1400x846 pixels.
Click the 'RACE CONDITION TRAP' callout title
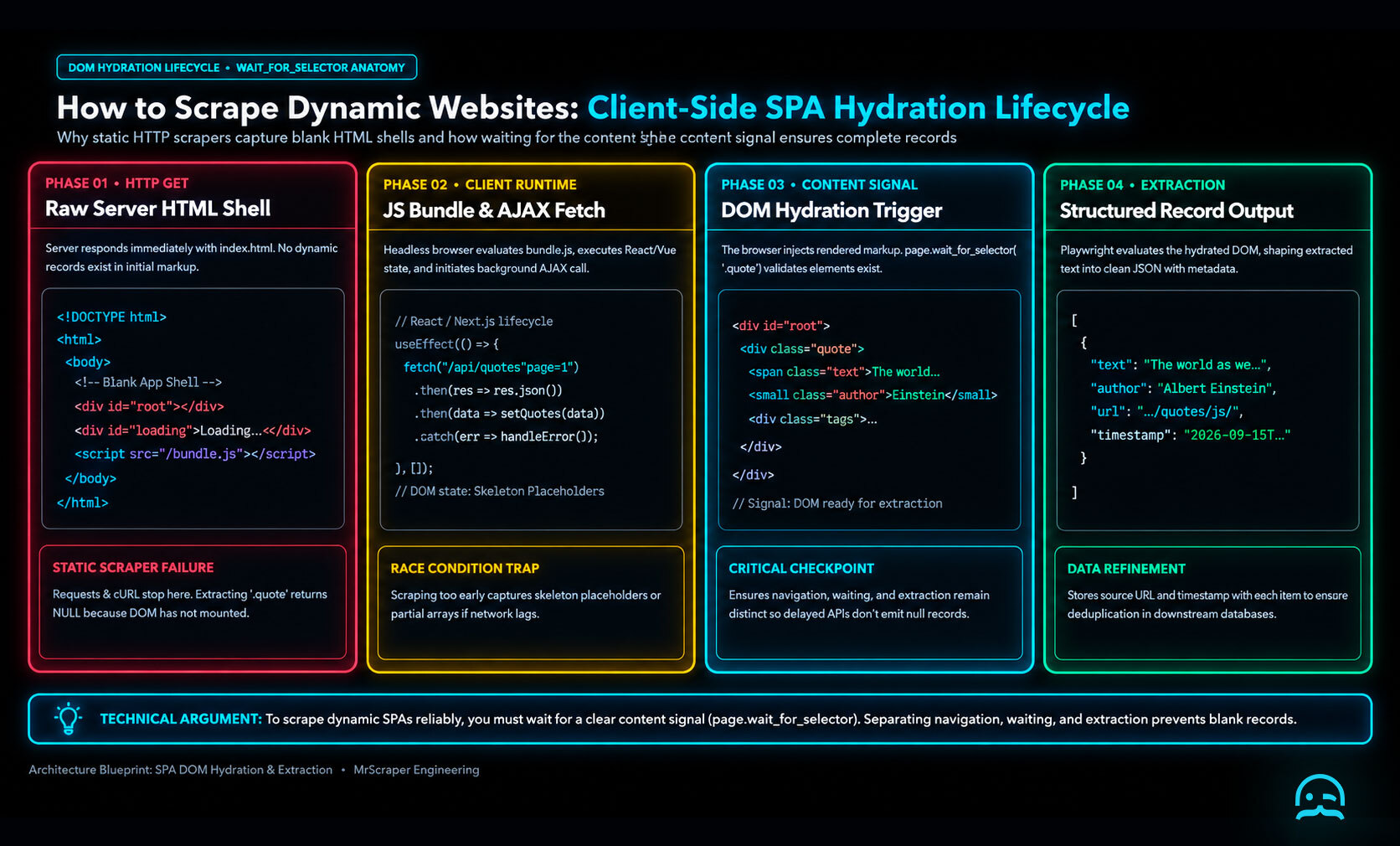pos(465,569)
